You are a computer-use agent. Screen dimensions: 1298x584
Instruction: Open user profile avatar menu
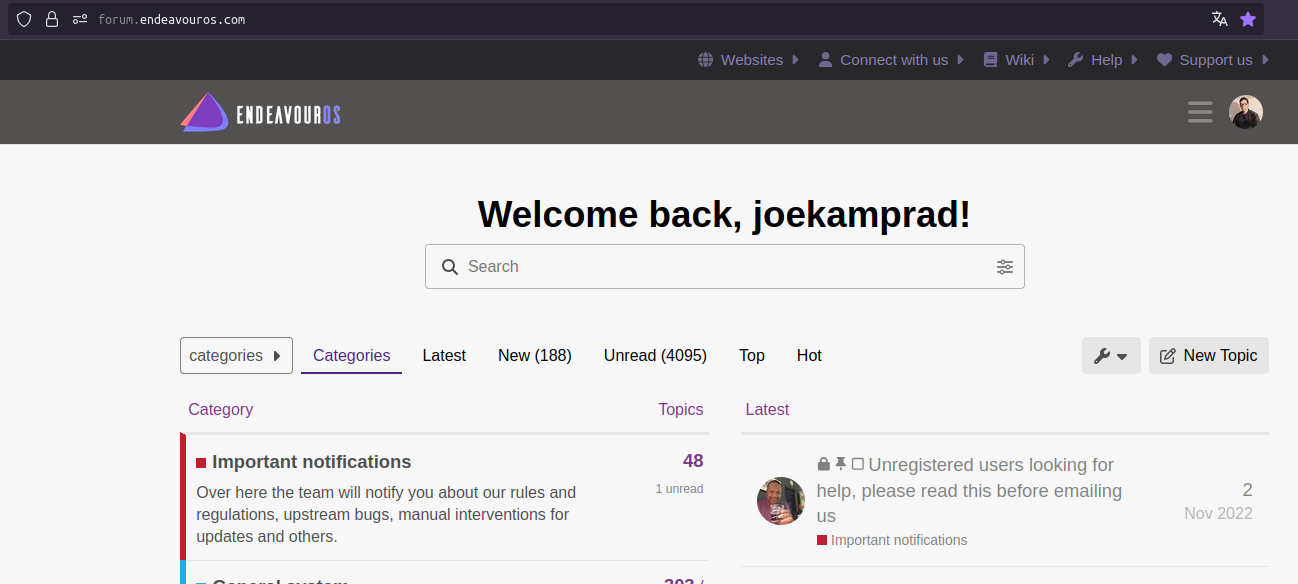tap(1245, 112)
